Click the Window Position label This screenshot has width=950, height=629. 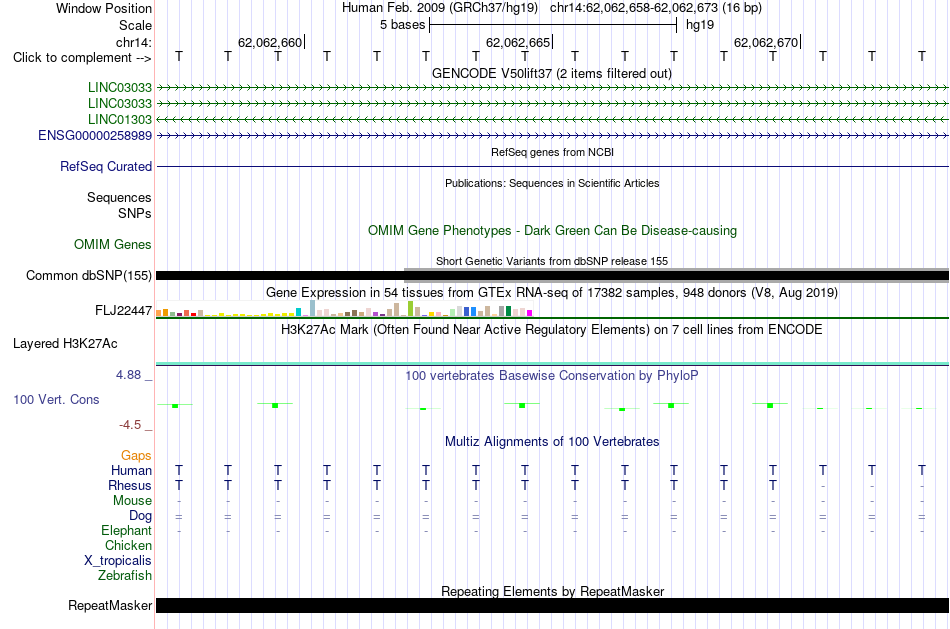pos(104,8)
